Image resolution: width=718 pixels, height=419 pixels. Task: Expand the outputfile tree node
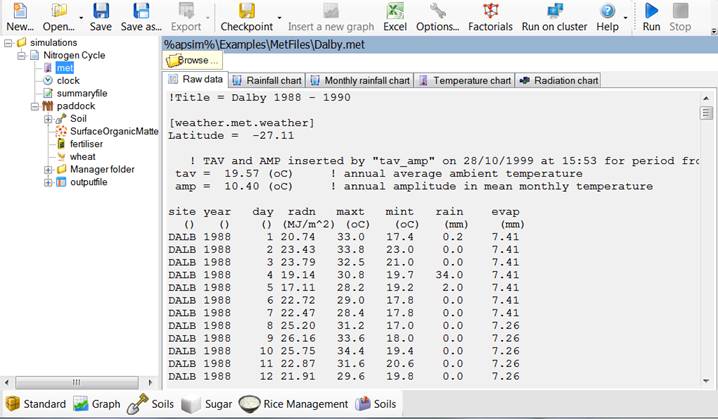(48, 182)
